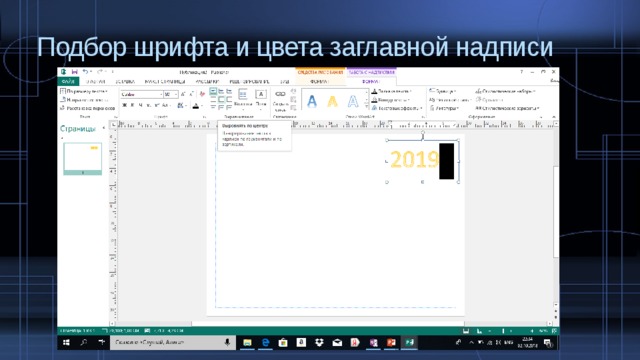
Task: Open the Поля margins button
Action: [x=261, y=99]
